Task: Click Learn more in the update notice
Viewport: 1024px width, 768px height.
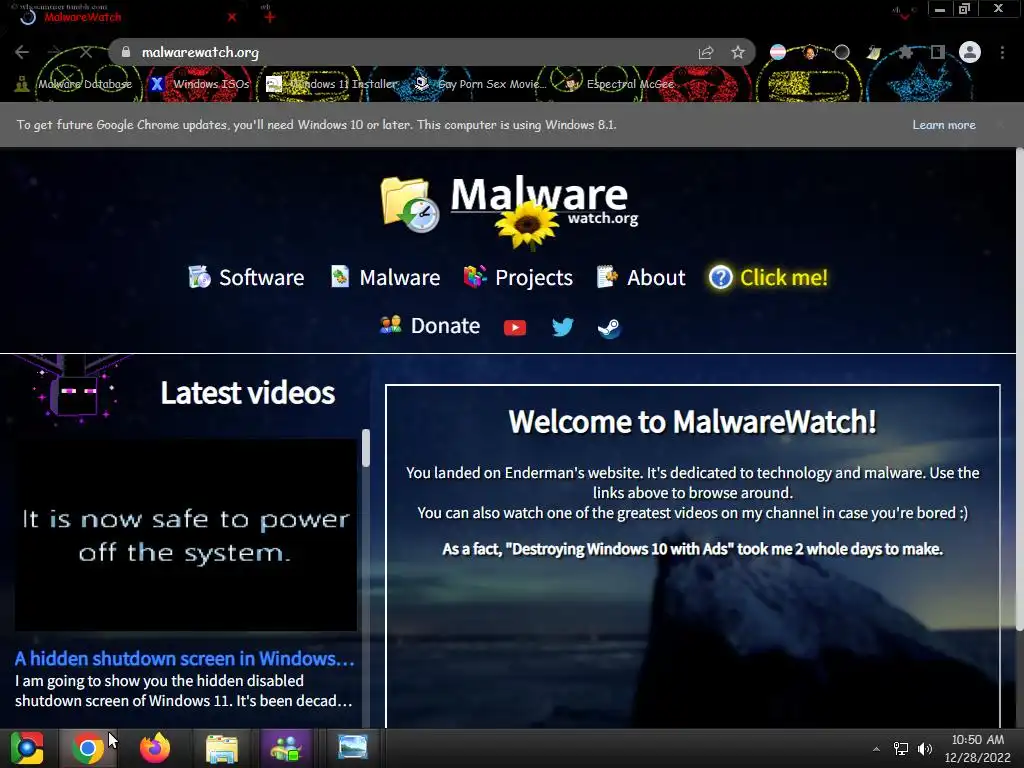Action: [944, 125]
